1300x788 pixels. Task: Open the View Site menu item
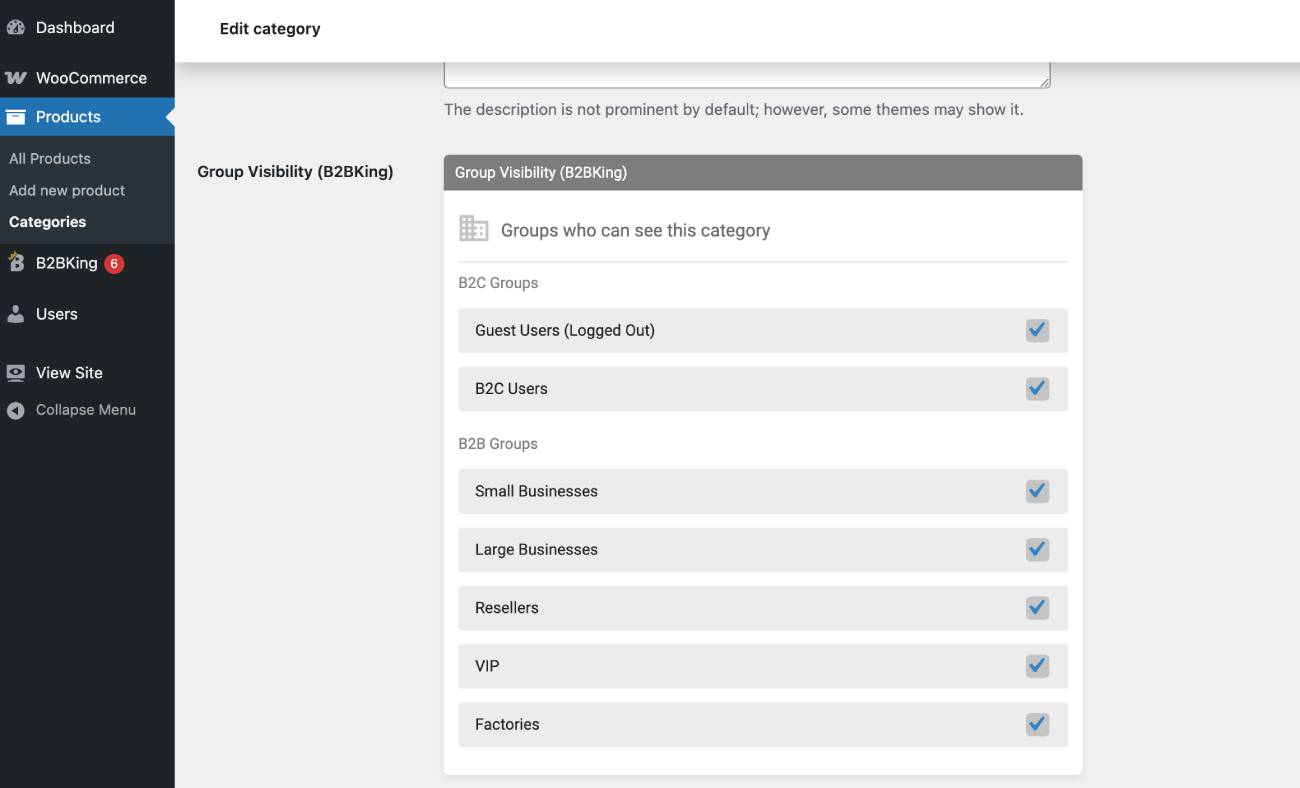[x=87, y=373]
